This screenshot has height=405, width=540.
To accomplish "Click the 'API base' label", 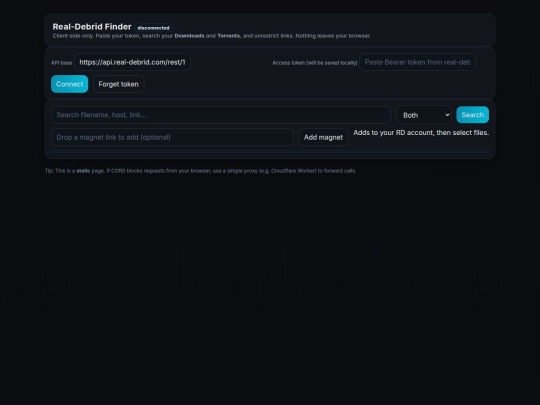I will [x=61, y=63].
